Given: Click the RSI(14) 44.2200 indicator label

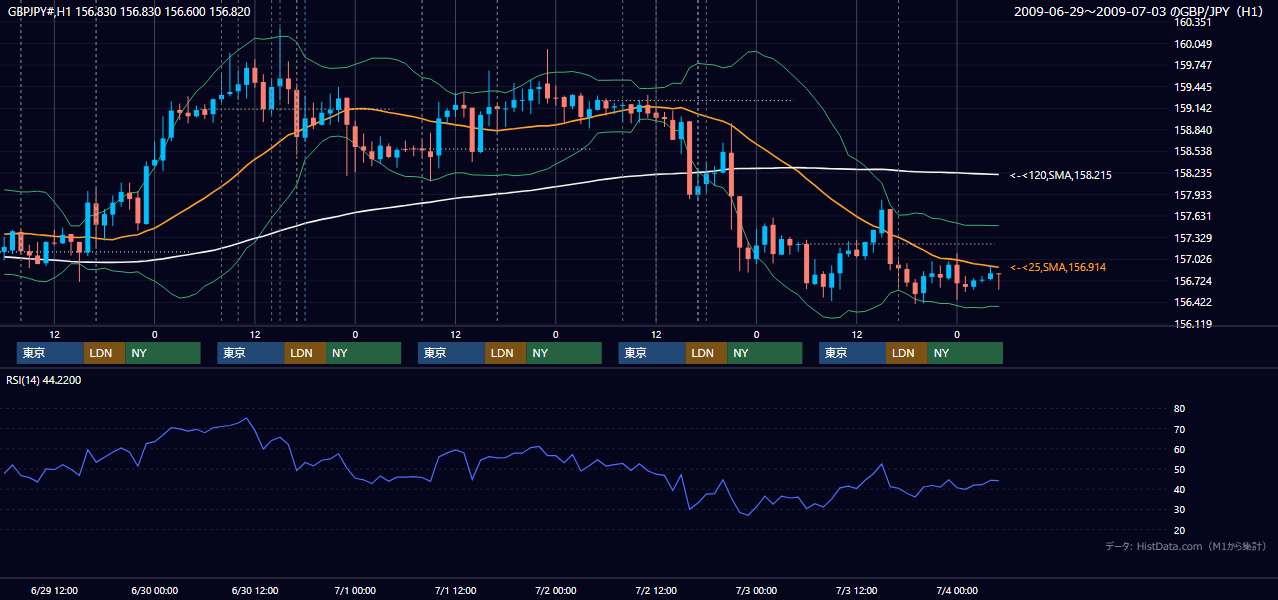Looking at the screenshot, I should click(44, 380).
